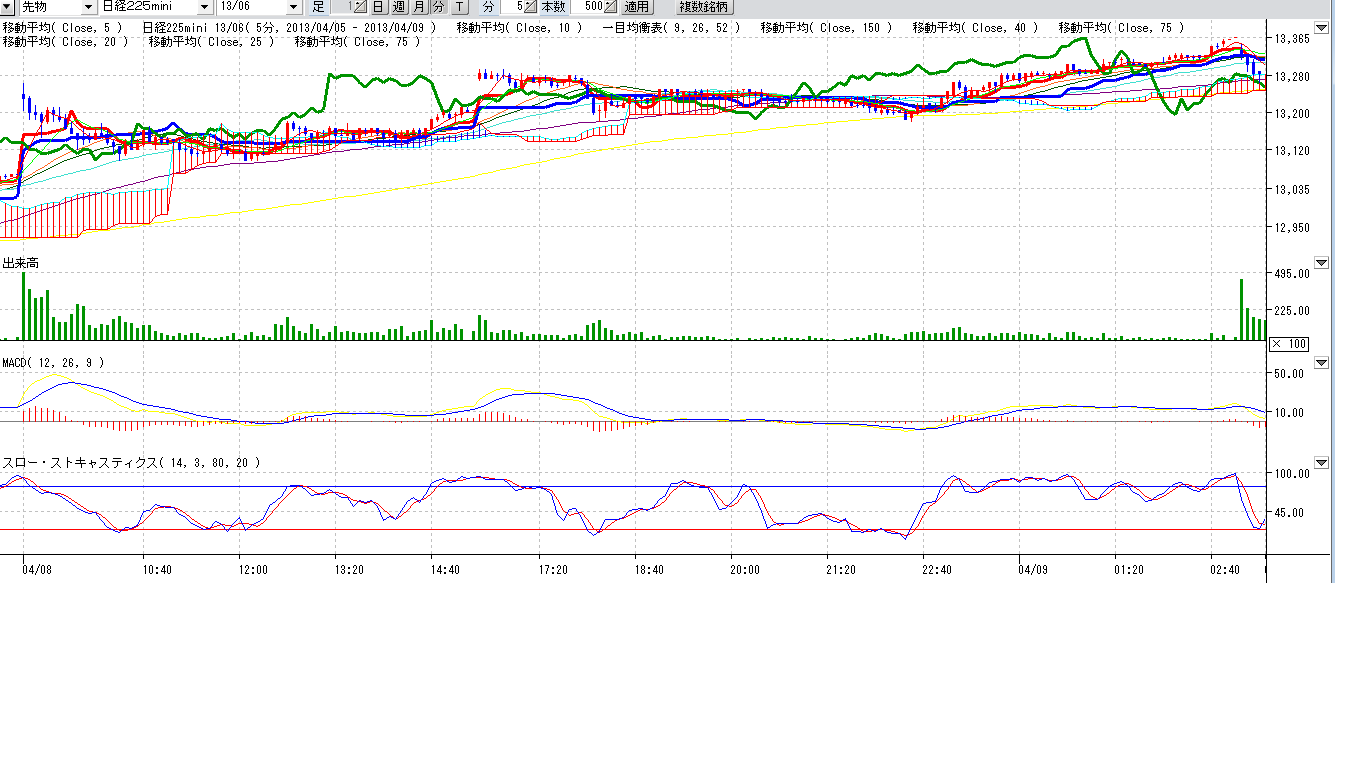1366x768 pixels.
Task: Open the Slow Stochastics panel menu arrow
Action: click(1321, 463)
